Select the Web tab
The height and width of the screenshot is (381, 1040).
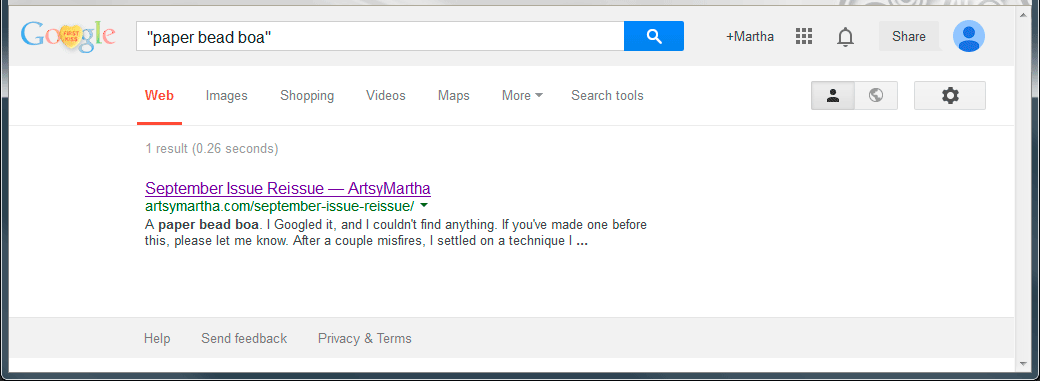[x=159, y=96]
